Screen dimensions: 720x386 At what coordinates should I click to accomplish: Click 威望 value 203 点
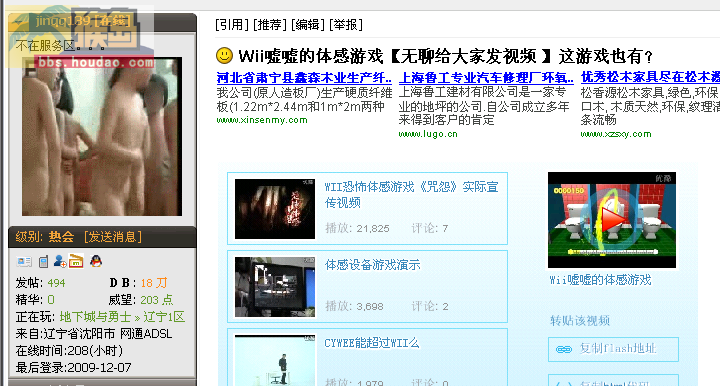click(x=157, y=300)
